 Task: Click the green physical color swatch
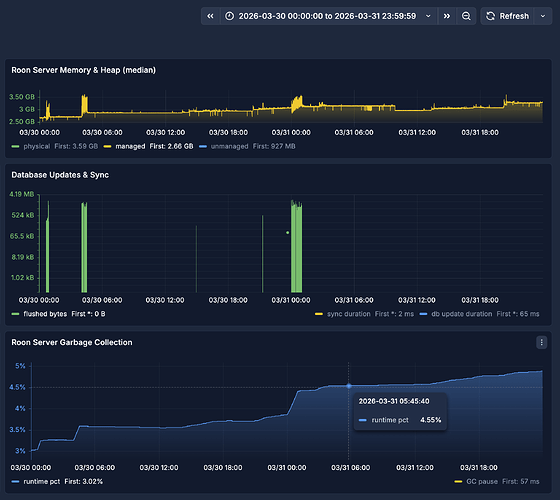tap(15, 146)
